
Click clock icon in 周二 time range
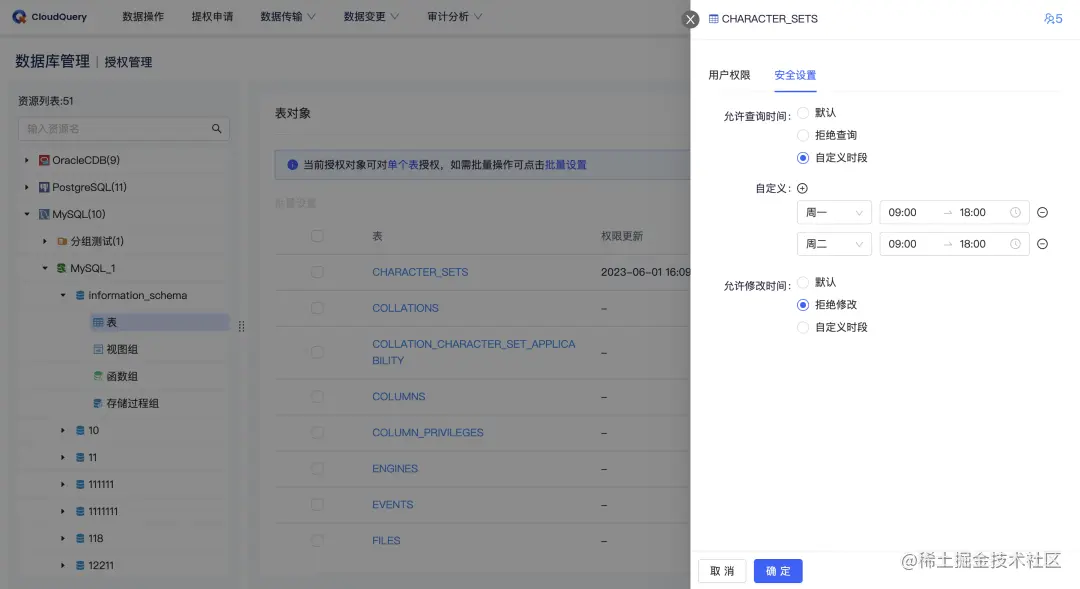click(1015, 244)
